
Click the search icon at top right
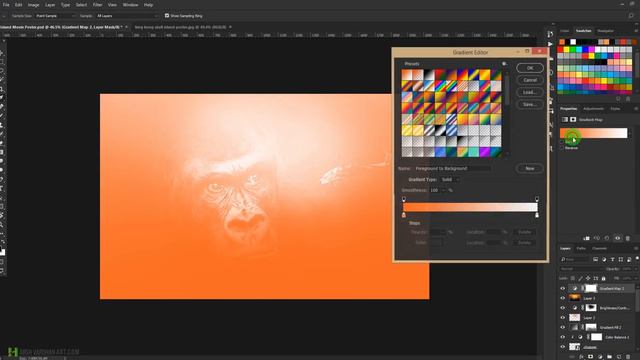[x=631, y=16]
